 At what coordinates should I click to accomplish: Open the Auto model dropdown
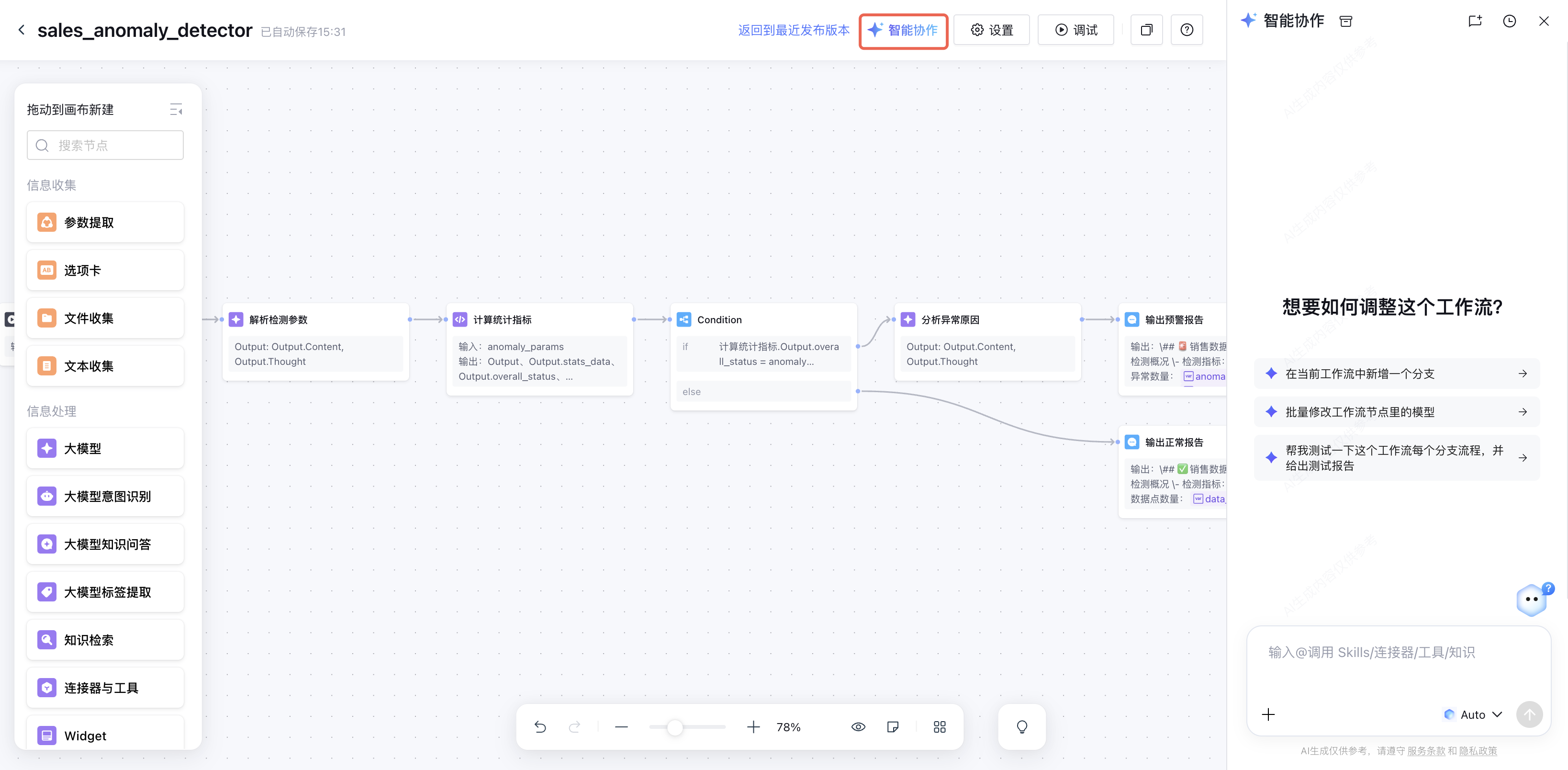pyautogui.click(x=1473, y=714)
